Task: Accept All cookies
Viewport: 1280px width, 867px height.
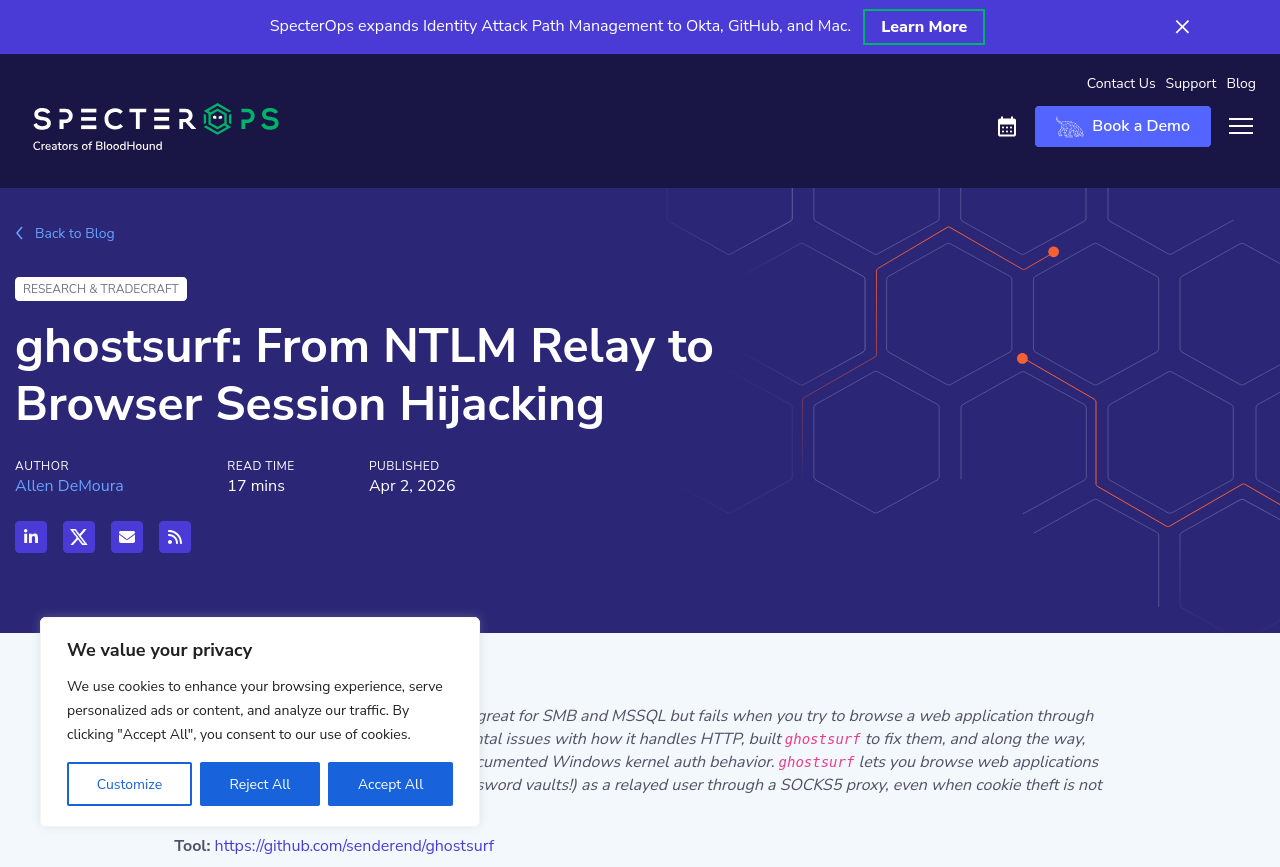Action: coord(390,784)
